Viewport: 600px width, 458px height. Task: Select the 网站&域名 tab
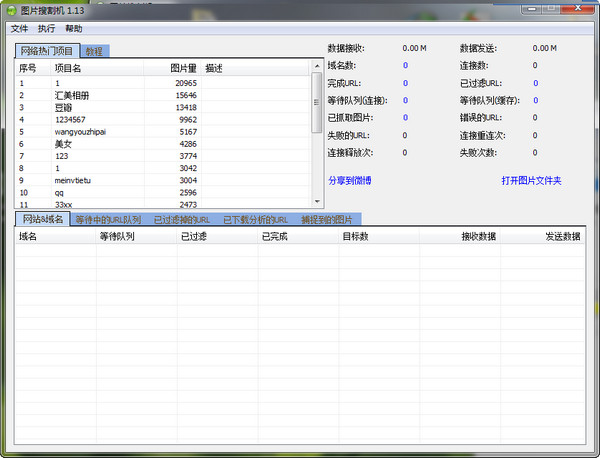(43, 219)
